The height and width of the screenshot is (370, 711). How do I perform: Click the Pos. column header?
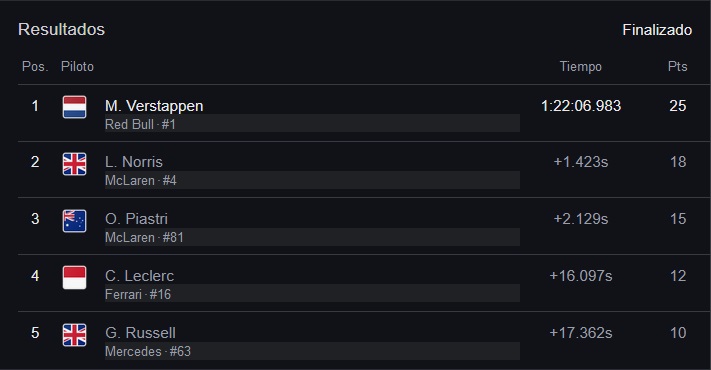pyautogui.click(x=35, y=67)
